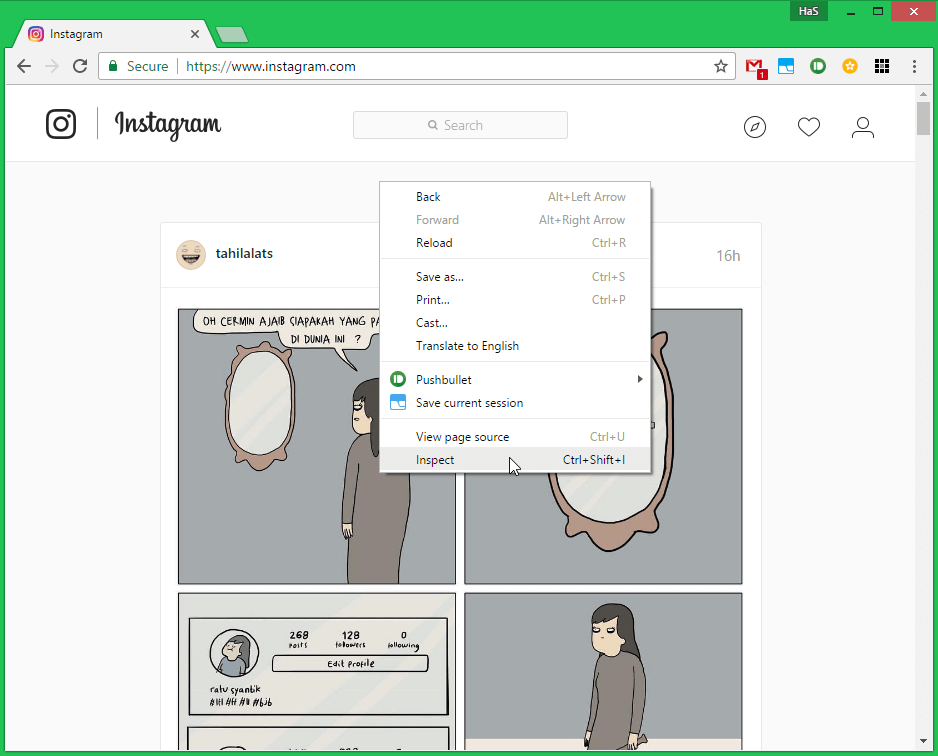Choose Translate to English
This screenshot has height=756, width=938.
click(x=515, y=346)
